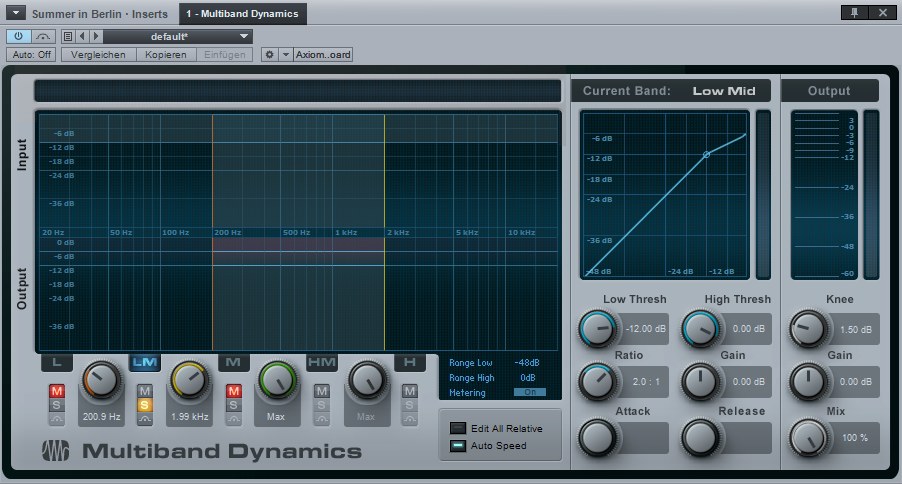902x484 pixels.
Task: Click the Release knob
Action: tap(701, 437)
